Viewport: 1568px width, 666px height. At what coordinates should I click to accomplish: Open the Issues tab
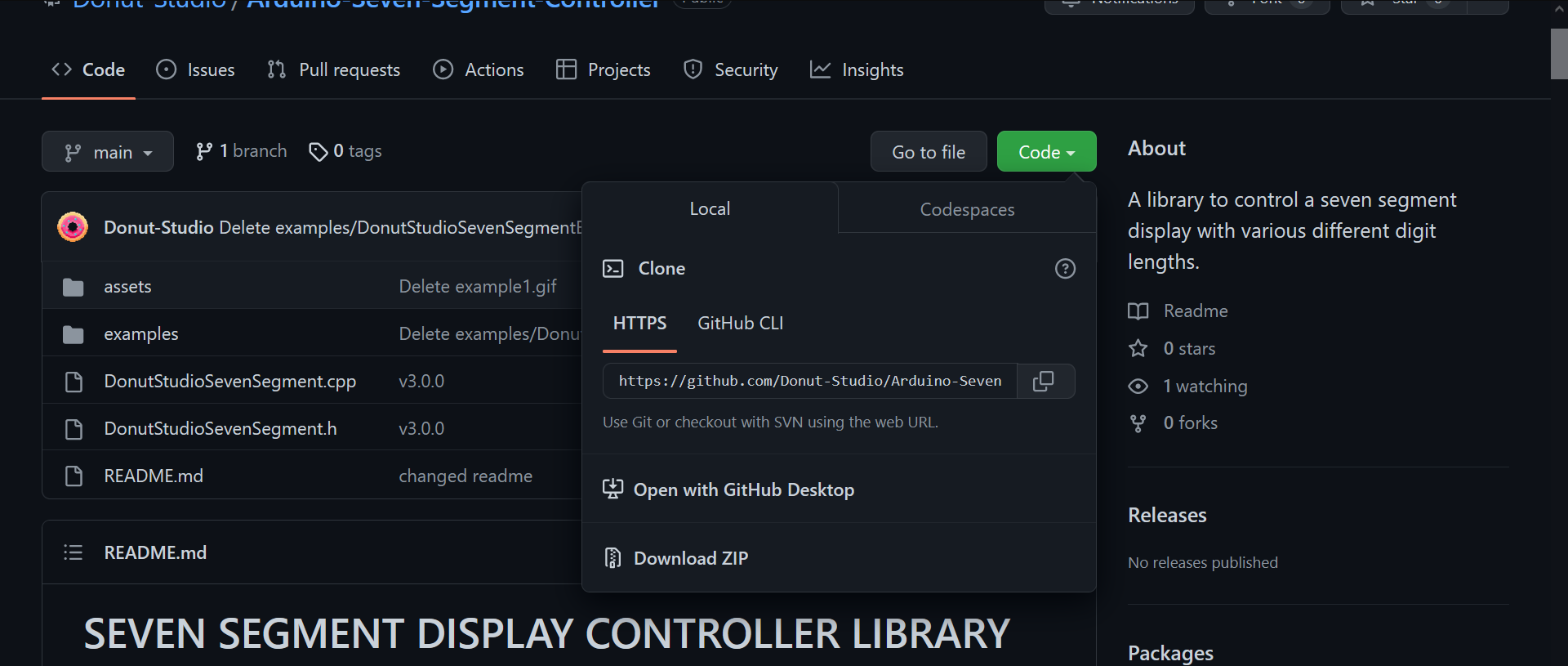coord(195,70)
